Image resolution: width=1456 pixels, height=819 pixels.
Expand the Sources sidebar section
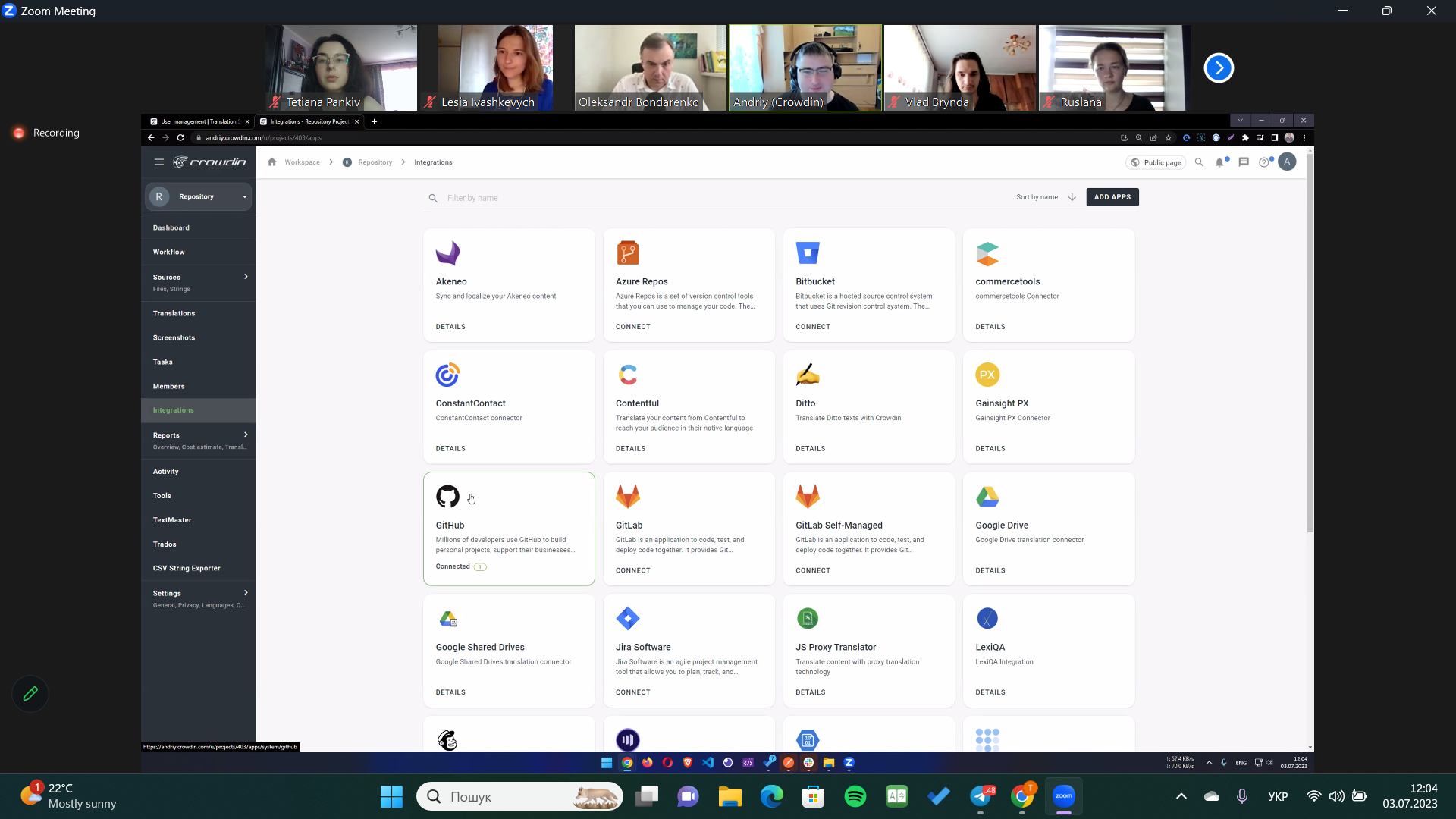[246, 277]
